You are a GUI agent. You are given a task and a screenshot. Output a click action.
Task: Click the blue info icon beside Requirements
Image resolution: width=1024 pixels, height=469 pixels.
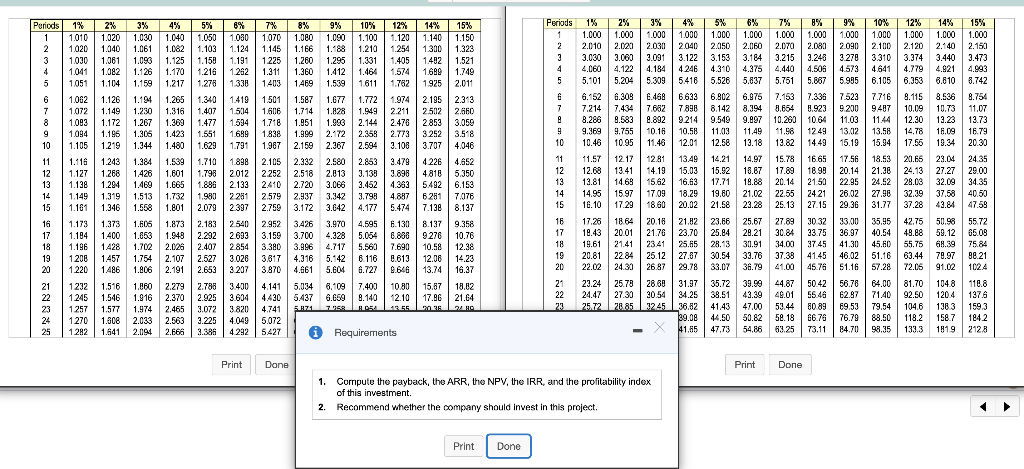(315, 332)
